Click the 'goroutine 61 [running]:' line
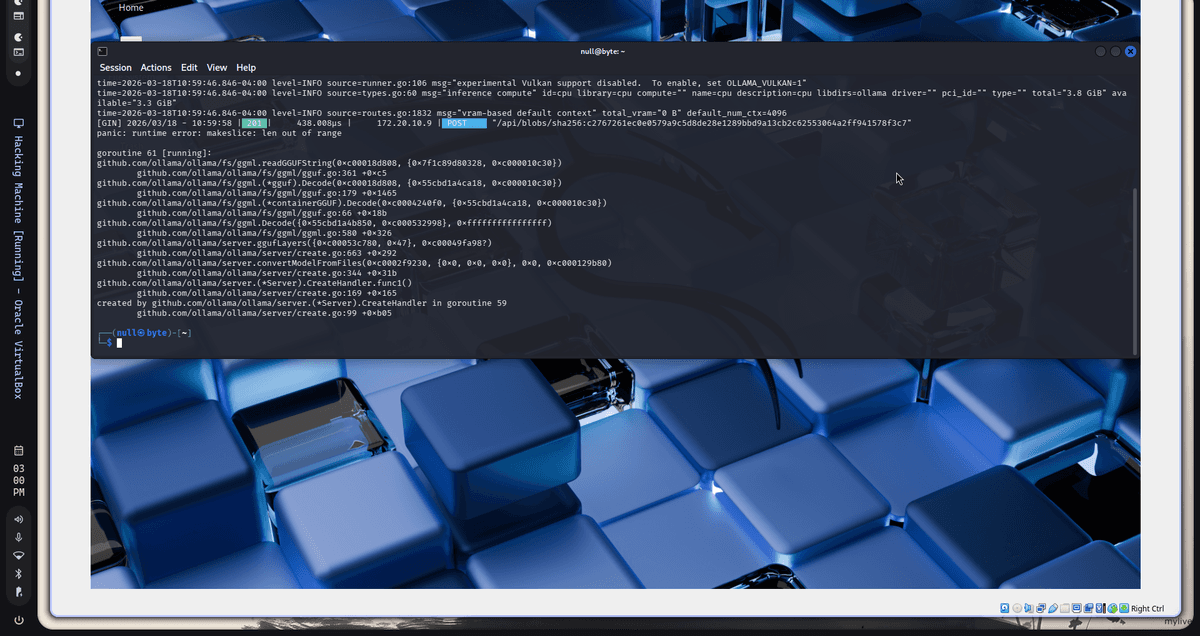The image size is (1200, 636). pos(154,153)
